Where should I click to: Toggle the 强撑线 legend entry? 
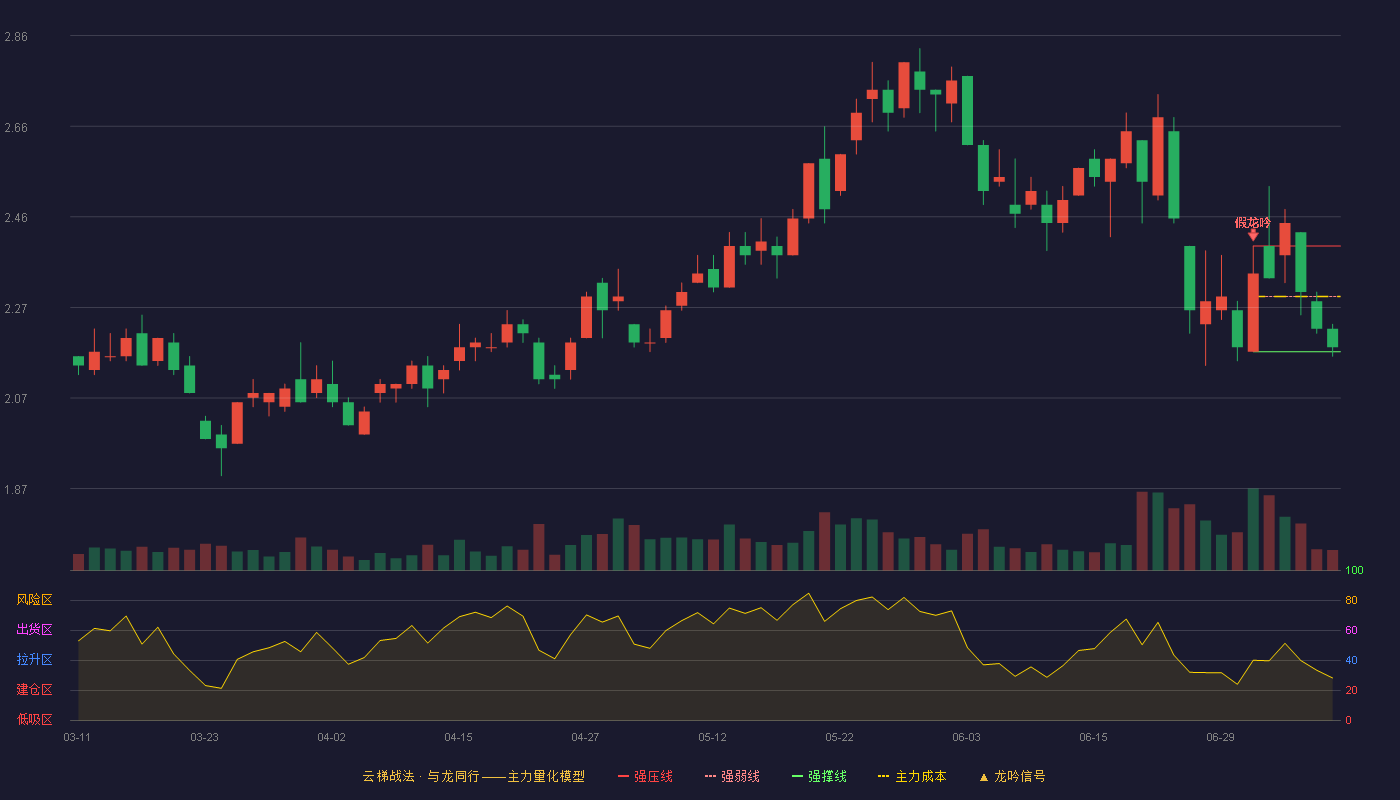[819, 776]
